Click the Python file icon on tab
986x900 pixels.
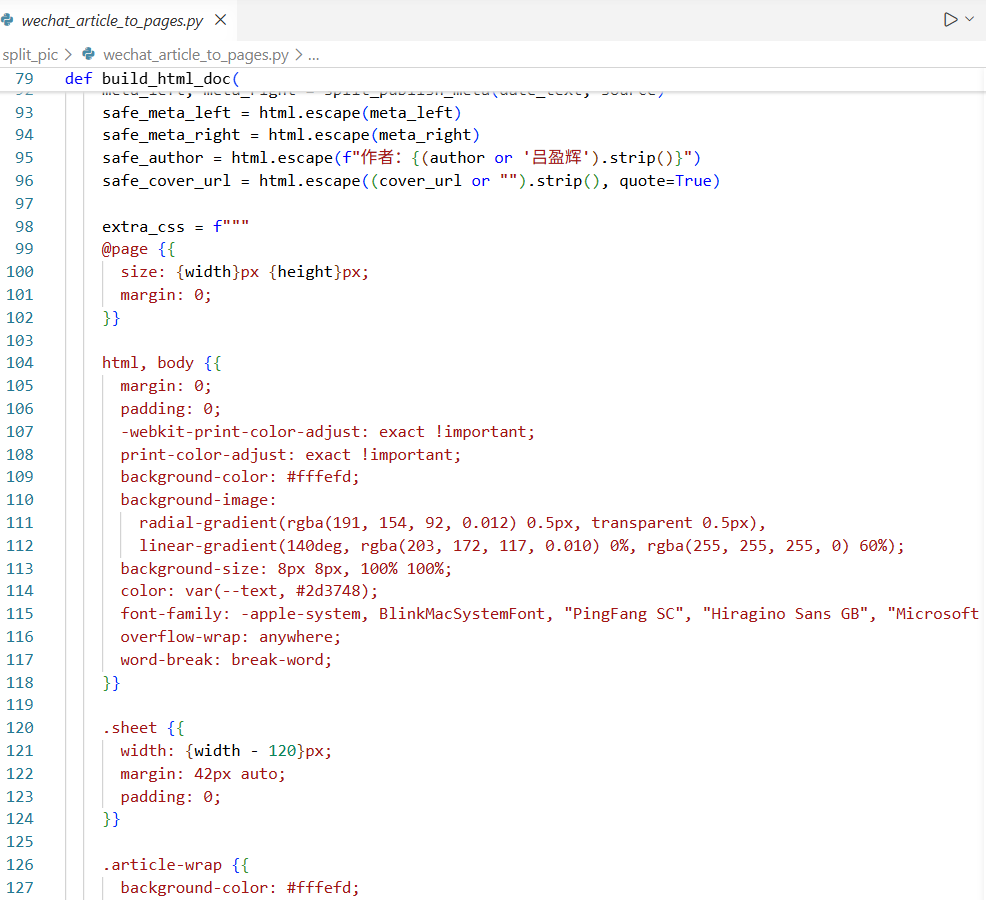7,20
